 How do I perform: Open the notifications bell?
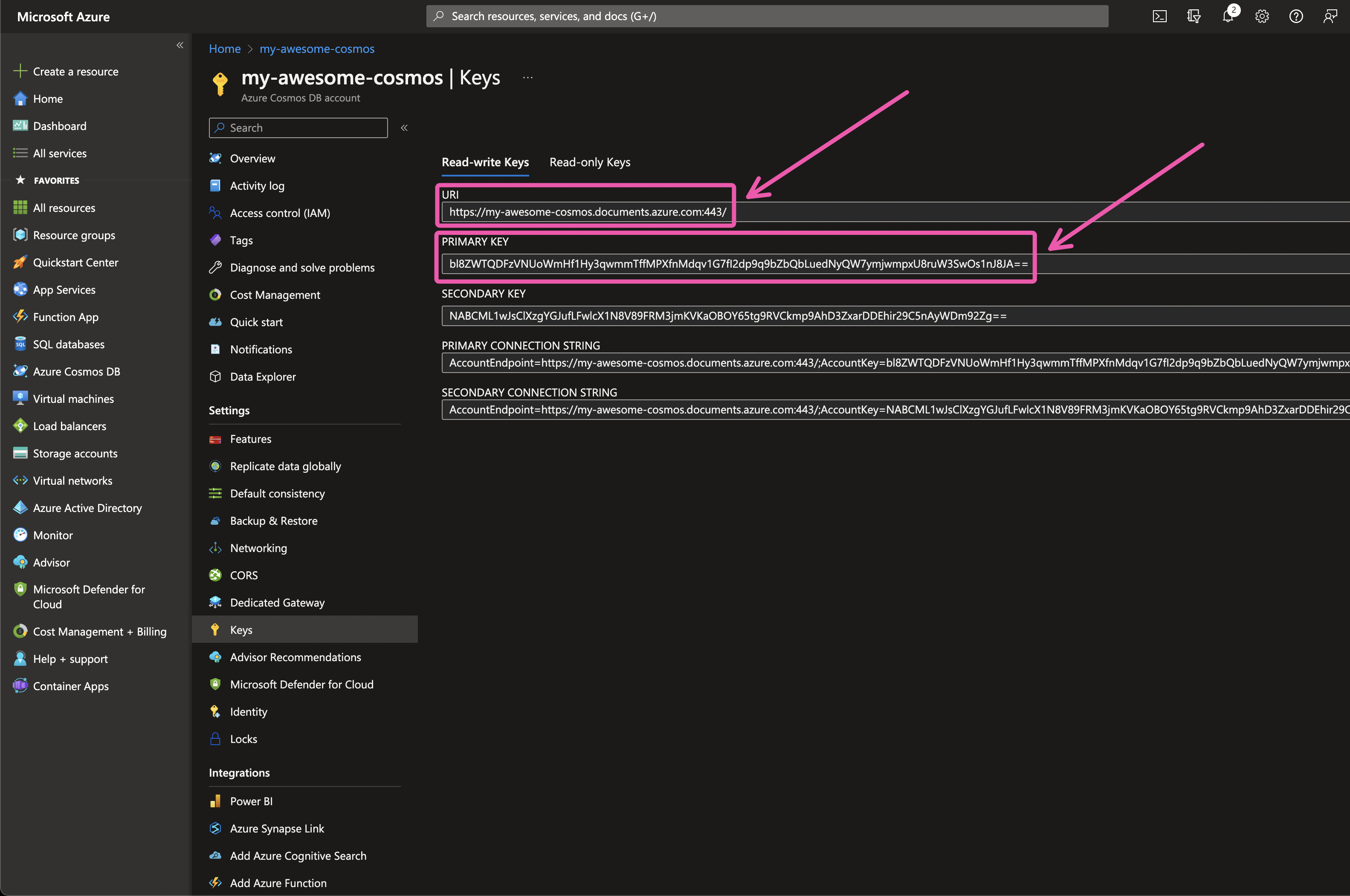[x=1228, y=16]
